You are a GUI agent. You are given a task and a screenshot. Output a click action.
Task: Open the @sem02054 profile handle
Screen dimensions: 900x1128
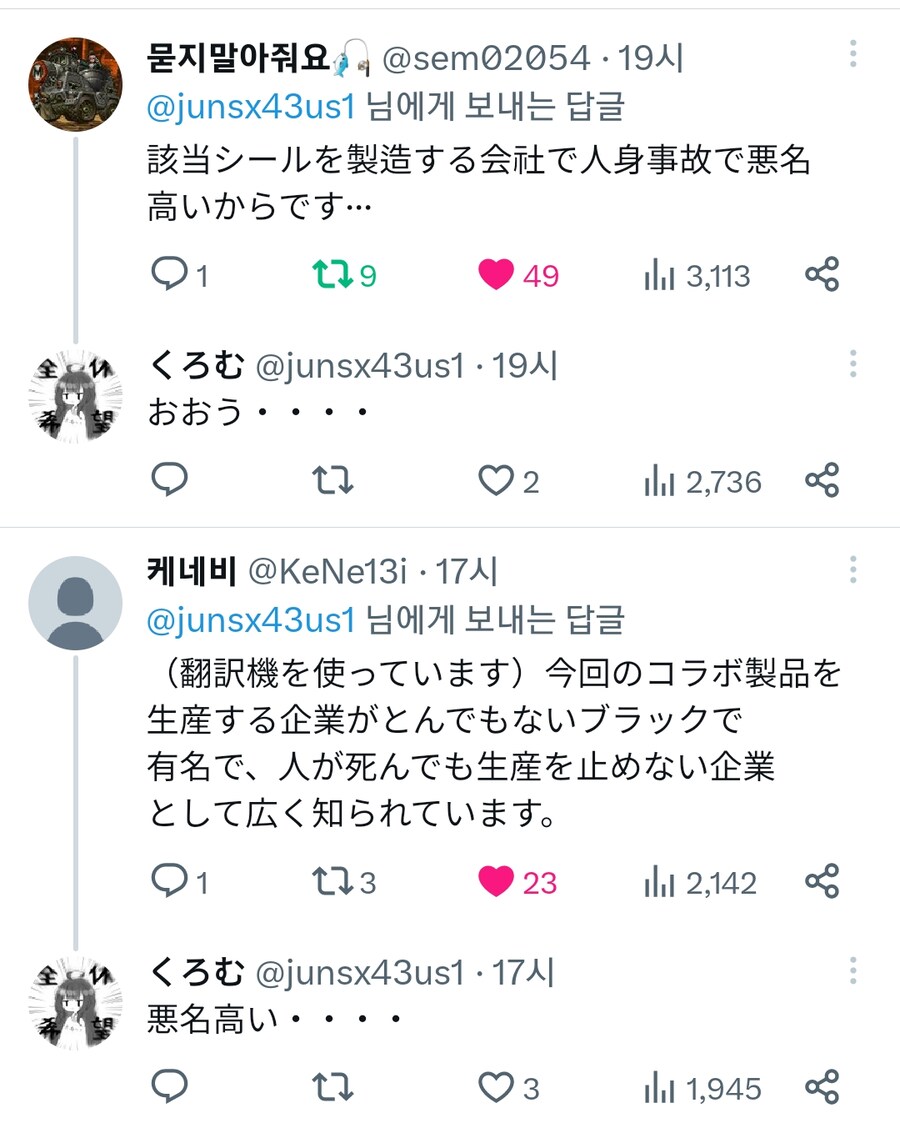click(x=487, y=59)
